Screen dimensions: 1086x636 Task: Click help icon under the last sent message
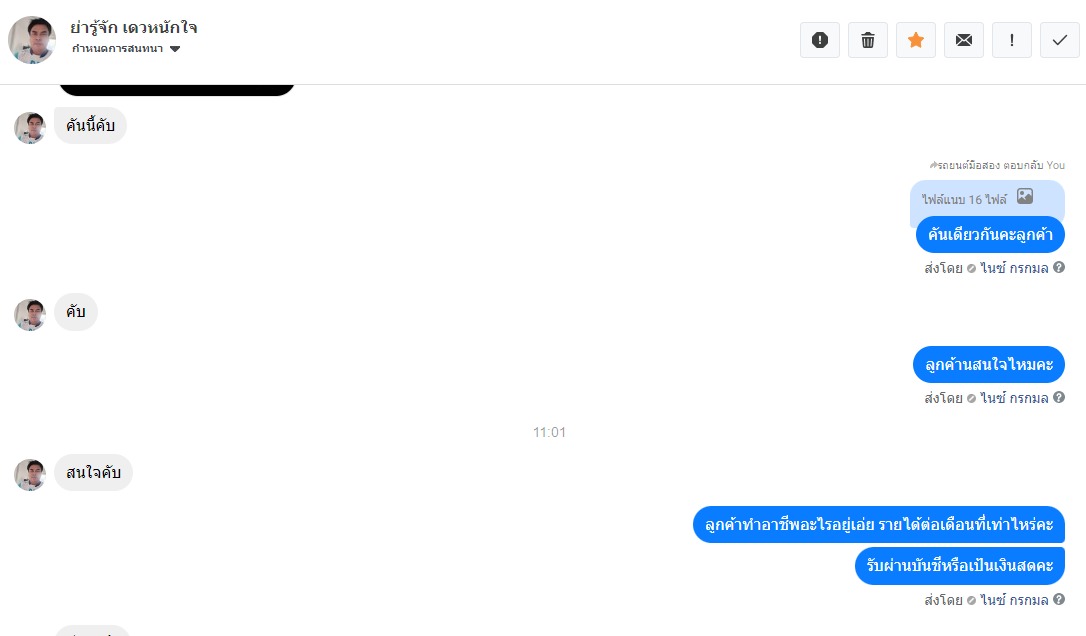coord(1059,599)
